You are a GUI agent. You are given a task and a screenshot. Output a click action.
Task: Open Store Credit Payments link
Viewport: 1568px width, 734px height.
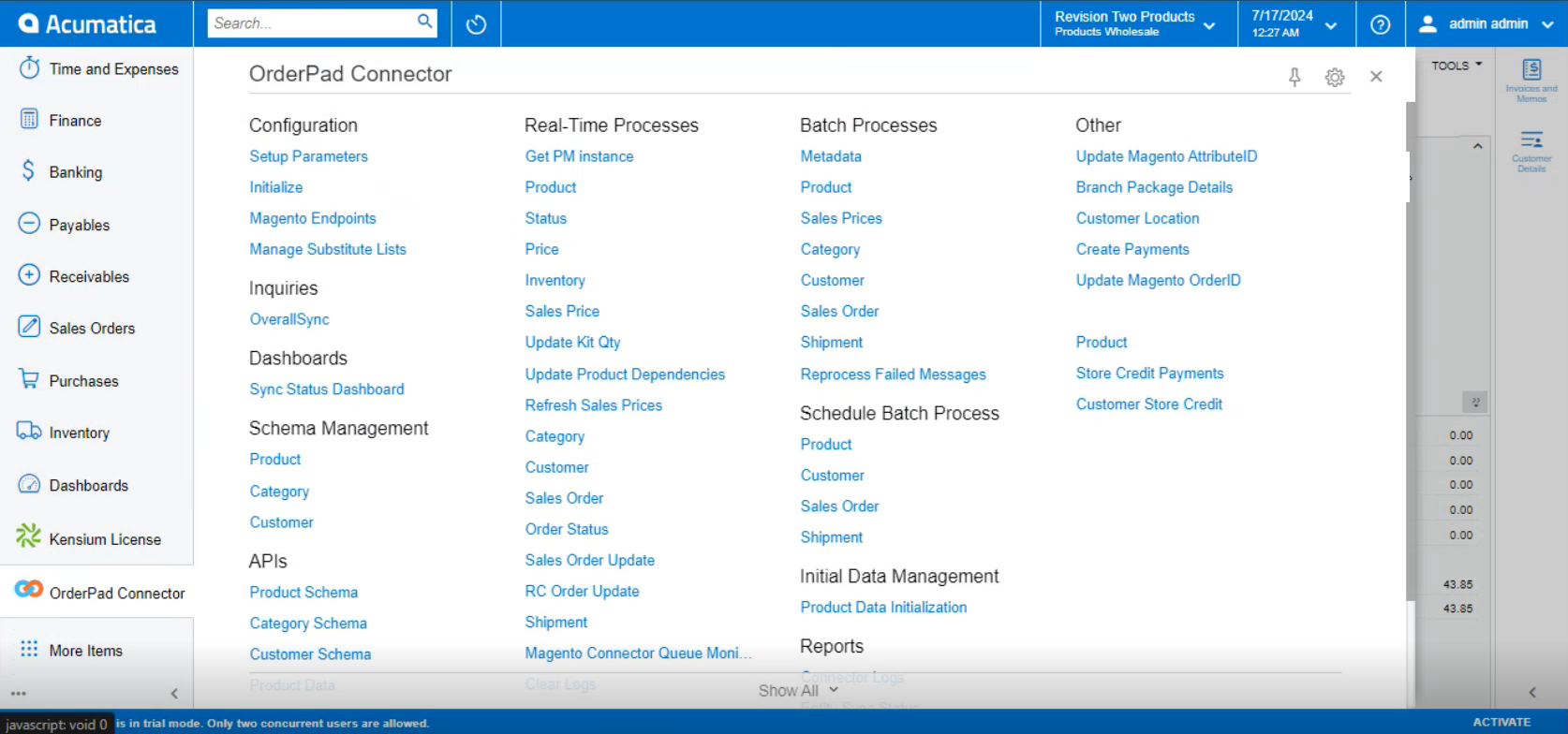point(1149,374)
